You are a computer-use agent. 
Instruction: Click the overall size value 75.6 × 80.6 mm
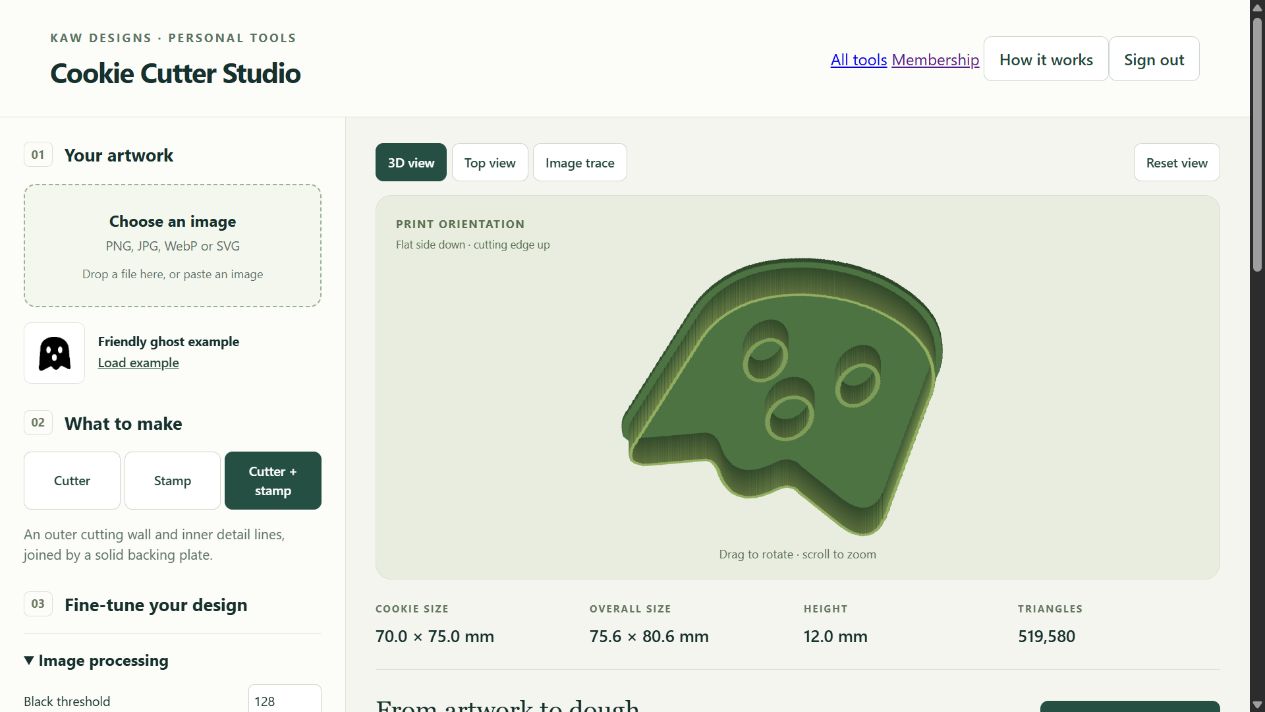[x=649, y=636]
